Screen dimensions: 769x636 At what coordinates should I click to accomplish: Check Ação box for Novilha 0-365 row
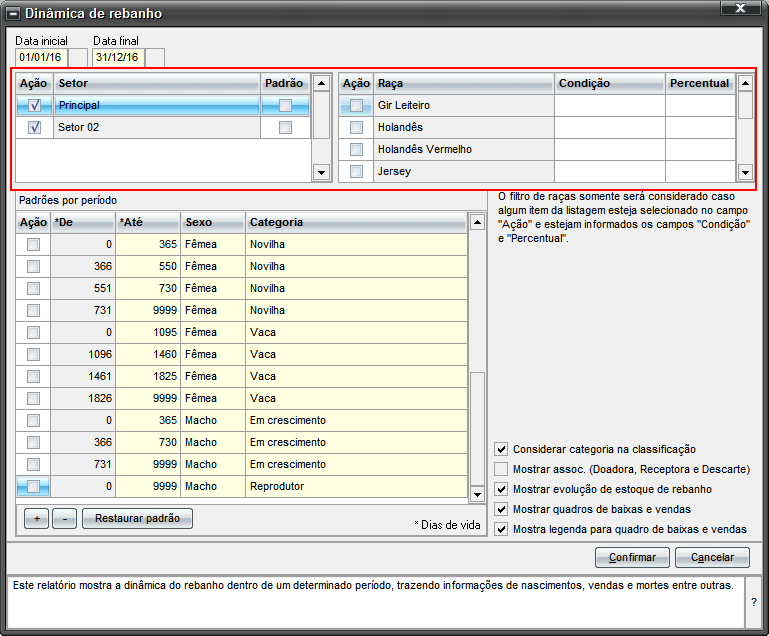pos(33,244)
